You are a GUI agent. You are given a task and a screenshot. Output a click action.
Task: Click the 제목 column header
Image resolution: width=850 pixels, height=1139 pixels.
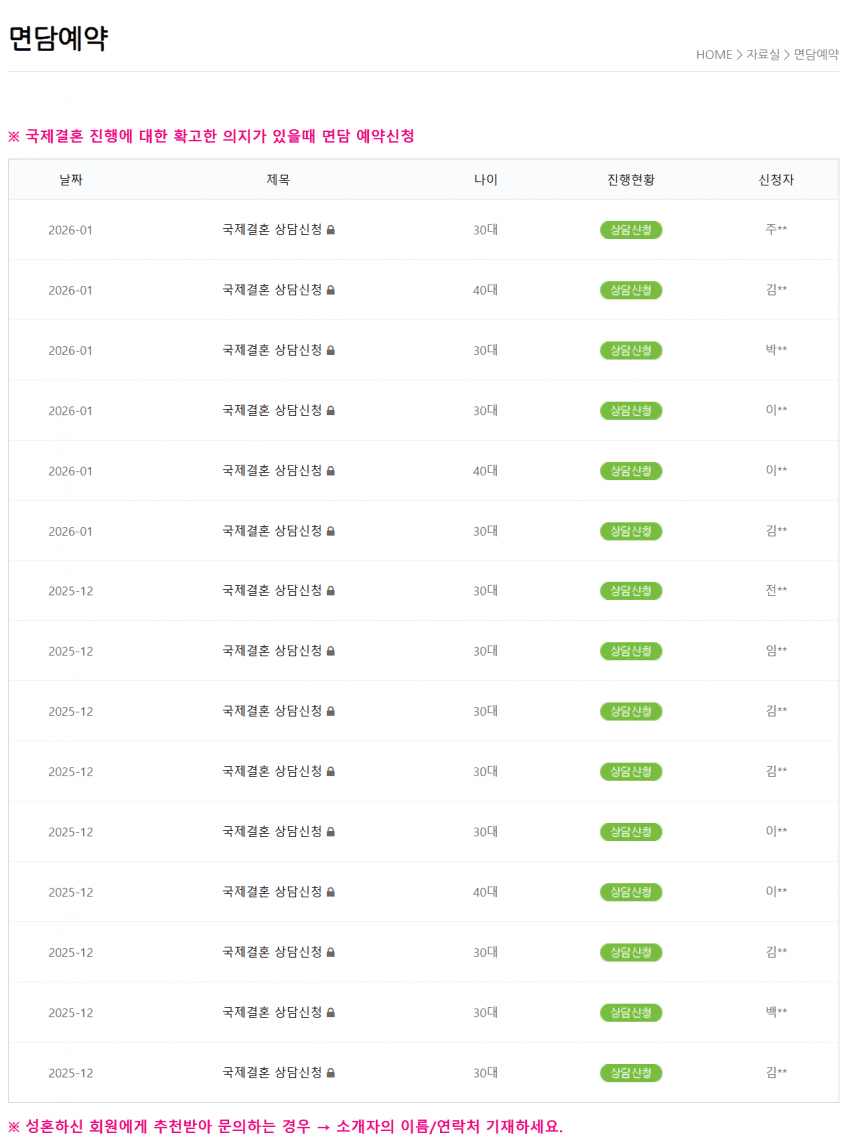(x=278, y=179)
